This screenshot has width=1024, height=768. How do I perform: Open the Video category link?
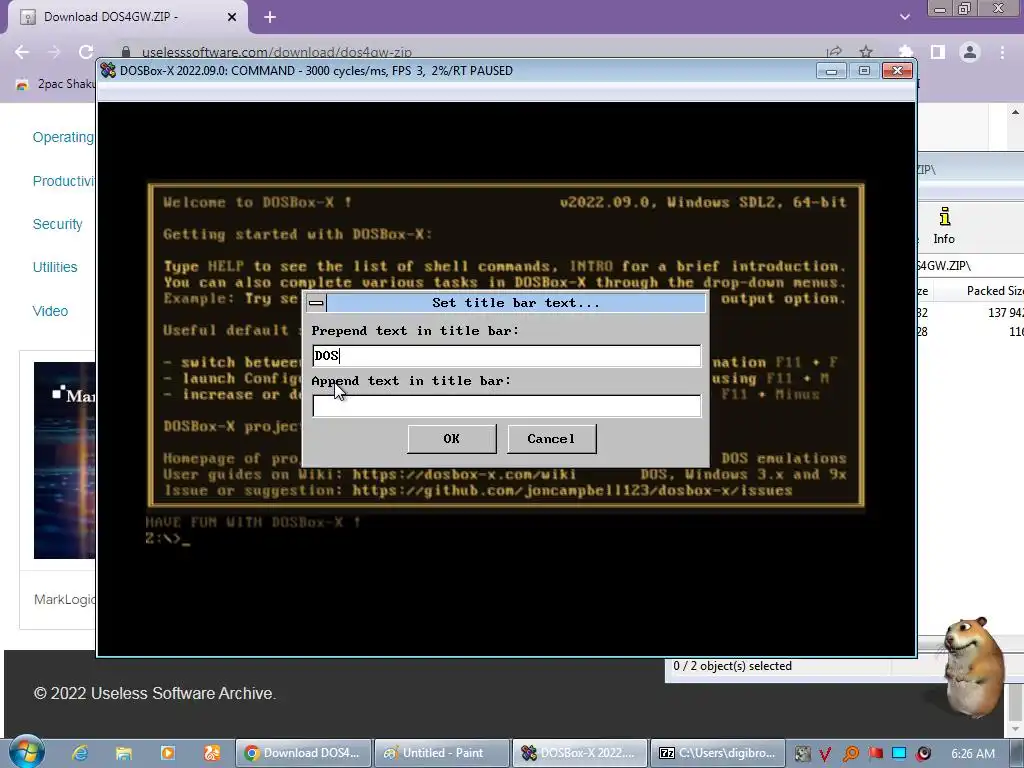click(x=50, y=311)
